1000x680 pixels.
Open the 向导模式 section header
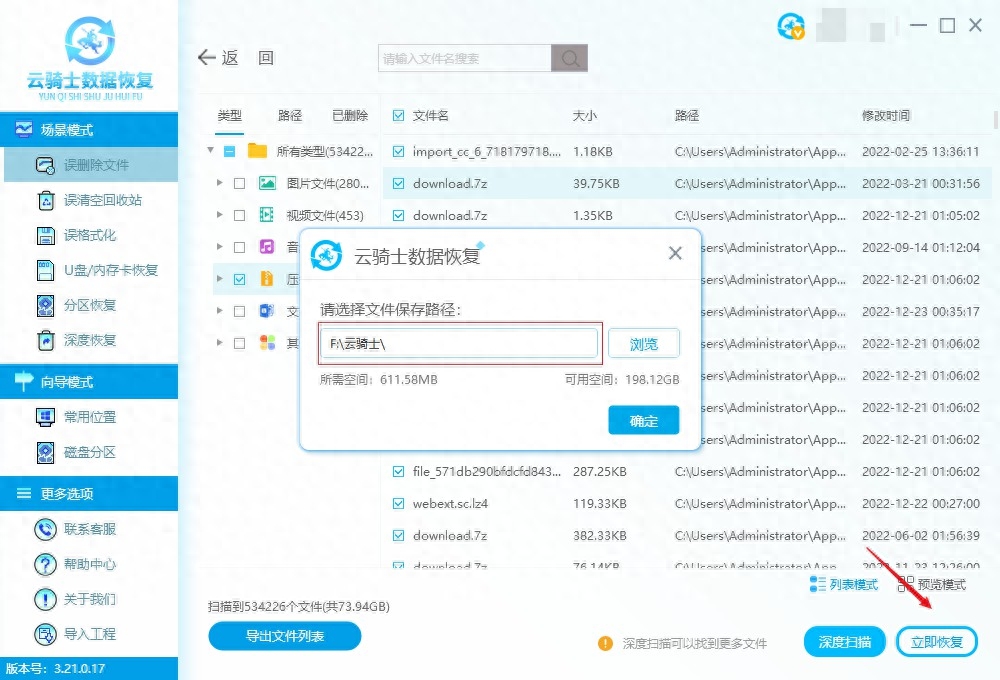[x=89, y=382]
